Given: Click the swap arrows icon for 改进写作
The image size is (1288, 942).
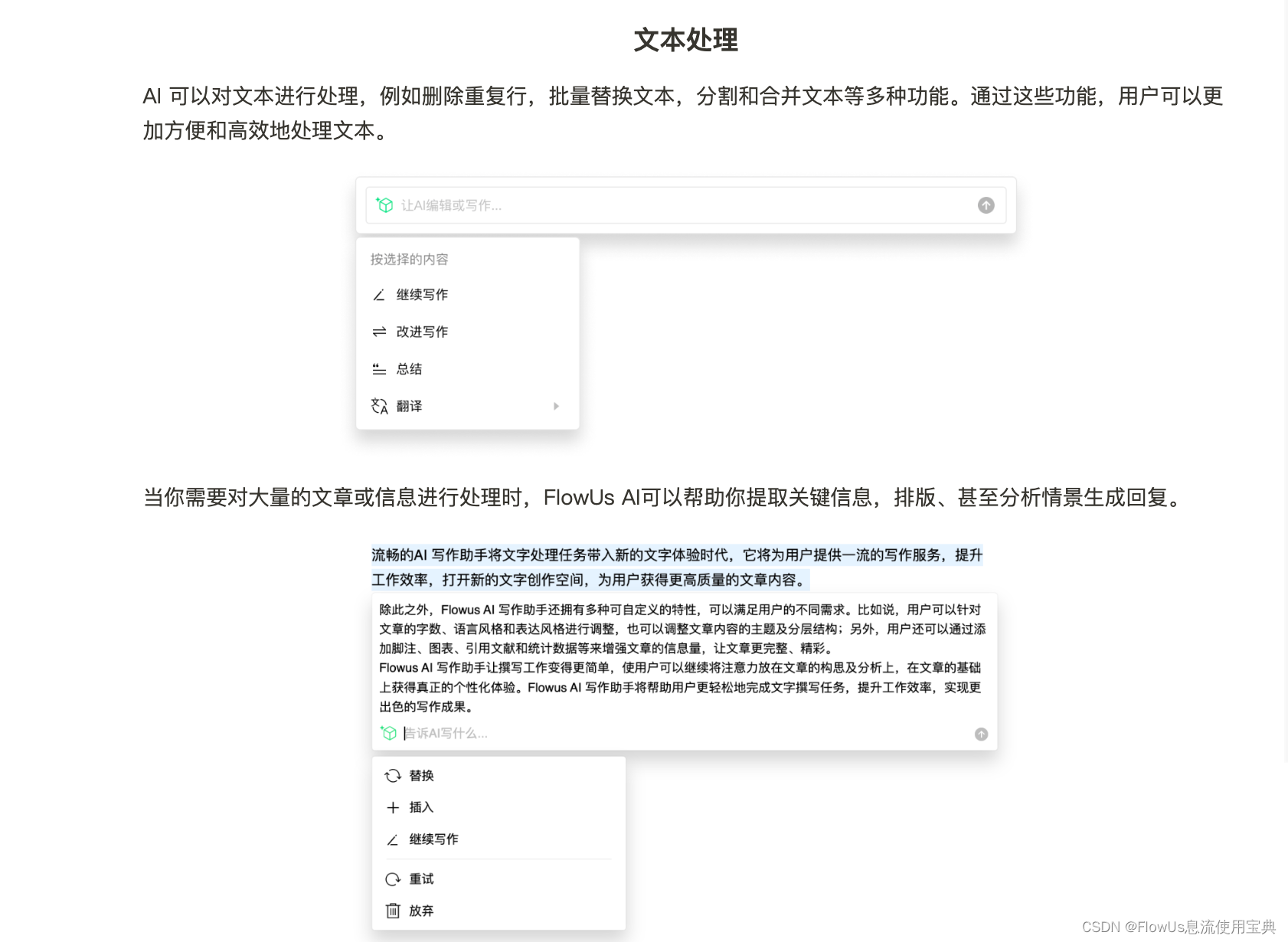Looking at the screenshot, I should [x=379, y=332].
